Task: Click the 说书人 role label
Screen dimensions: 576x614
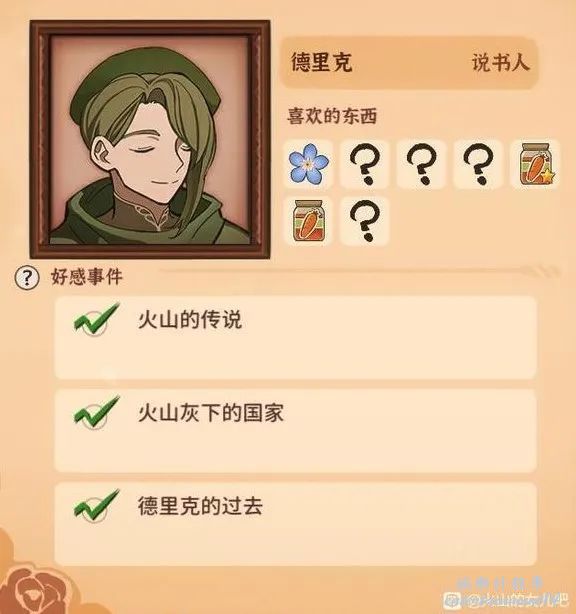Action: (x=501, y=63)
